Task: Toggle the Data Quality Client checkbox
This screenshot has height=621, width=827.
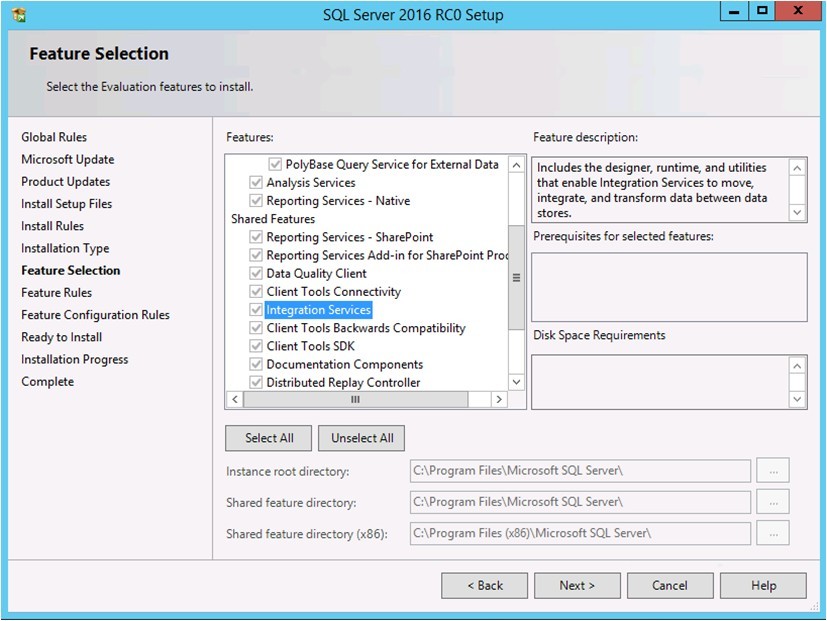Action: tap(256, 273)
